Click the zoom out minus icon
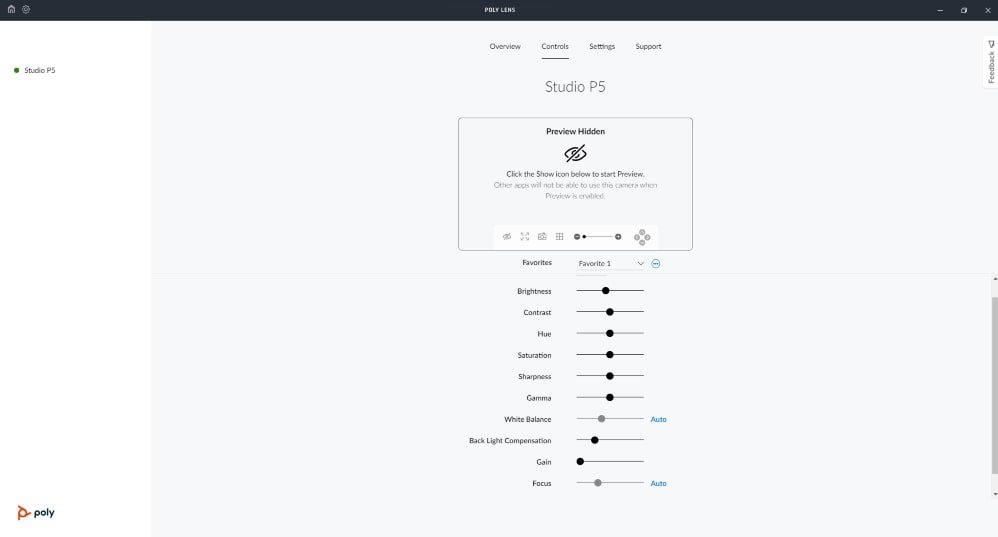Image resolution: width=998 pixels, height=537 pixels. pos(577,237)
